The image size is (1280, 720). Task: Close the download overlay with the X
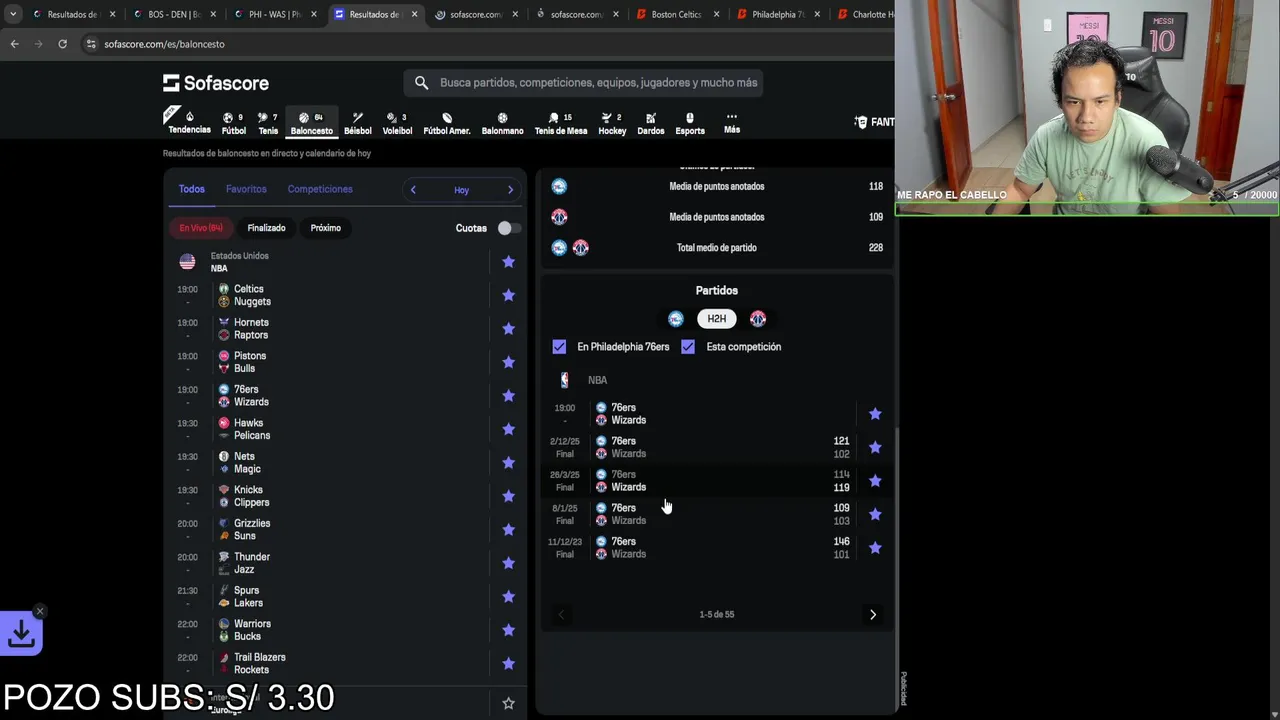pos(40,611)
